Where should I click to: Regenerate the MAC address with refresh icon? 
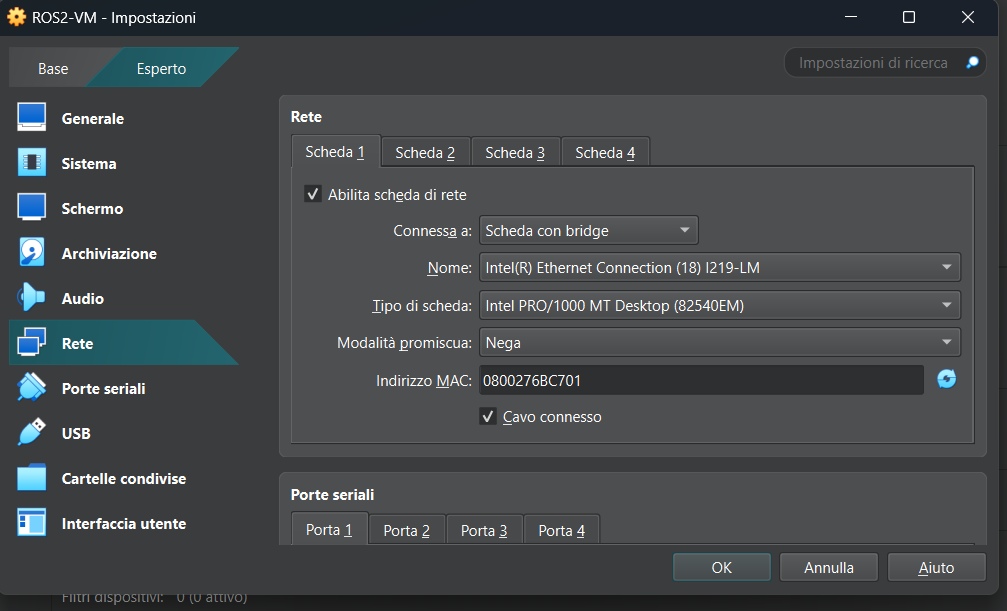(x=946, y=380)
